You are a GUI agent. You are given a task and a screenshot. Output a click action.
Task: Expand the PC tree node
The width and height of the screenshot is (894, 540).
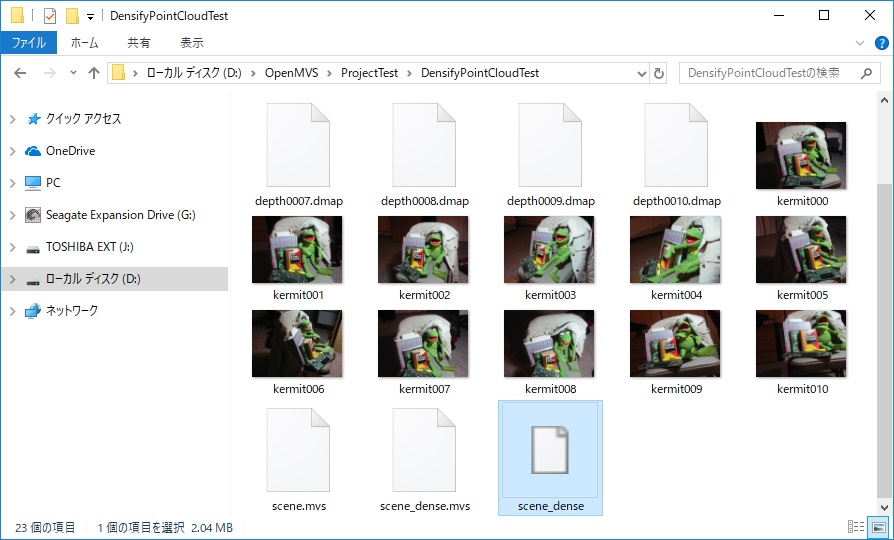(x=13, y=183)
